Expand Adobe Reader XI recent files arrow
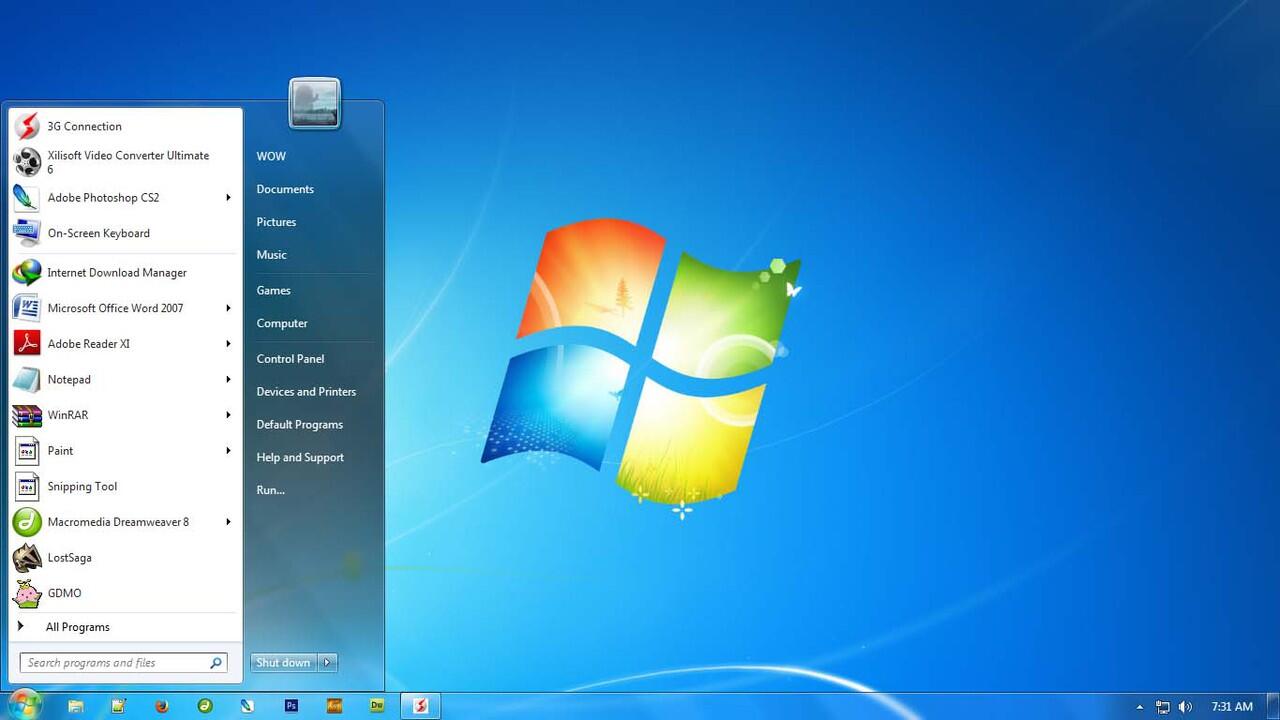 point(229,344)
